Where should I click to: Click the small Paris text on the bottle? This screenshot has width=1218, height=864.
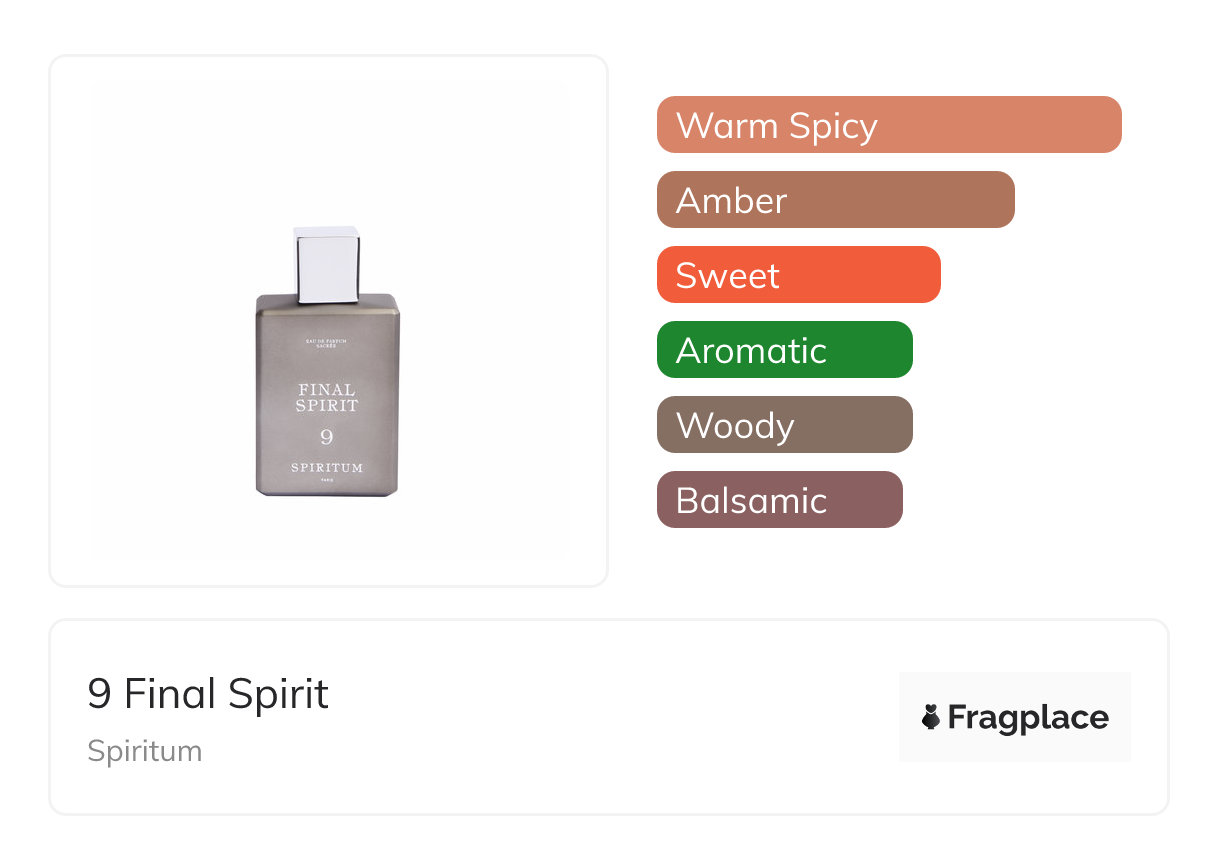(x=327, y=482)
